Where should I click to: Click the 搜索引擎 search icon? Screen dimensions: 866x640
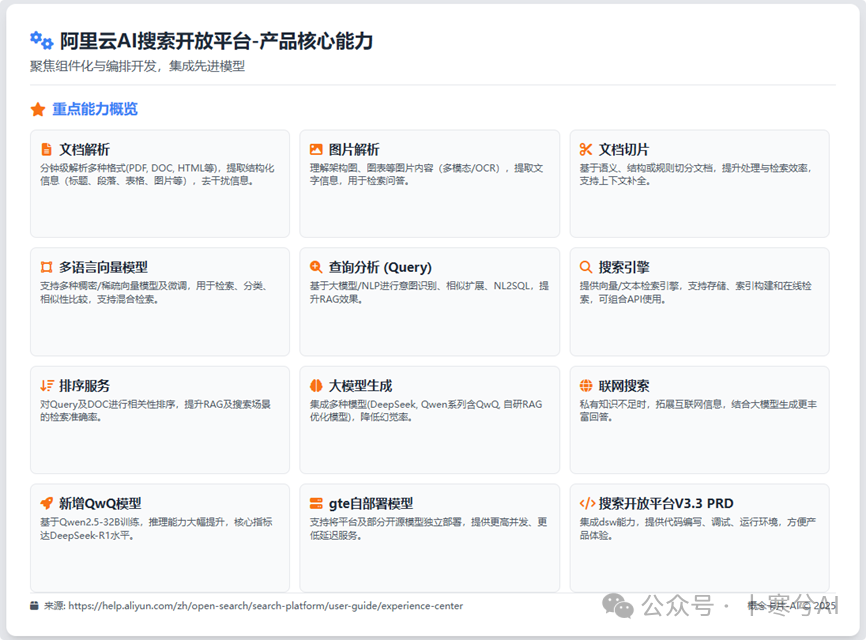click(586, 267)
